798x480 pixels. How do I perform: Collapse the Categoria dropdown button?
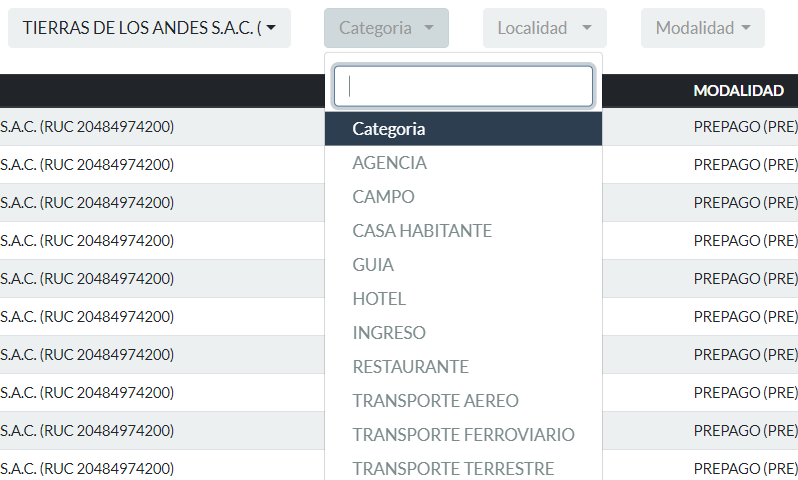coord(386,28)
